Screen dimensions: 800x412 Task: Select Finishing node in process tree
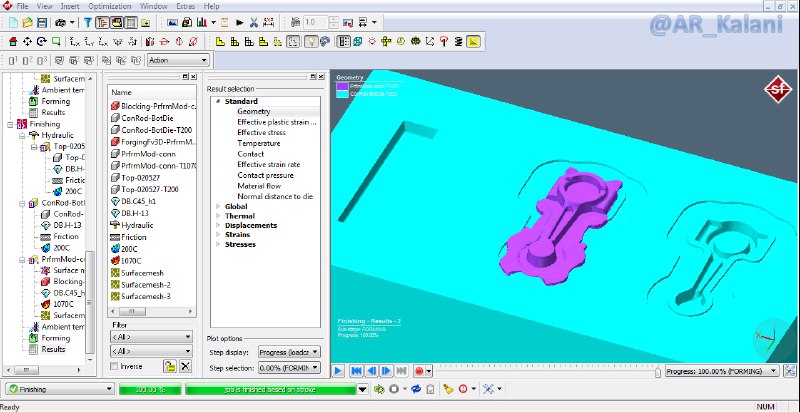pyautogui.click(x=44, y=124)
